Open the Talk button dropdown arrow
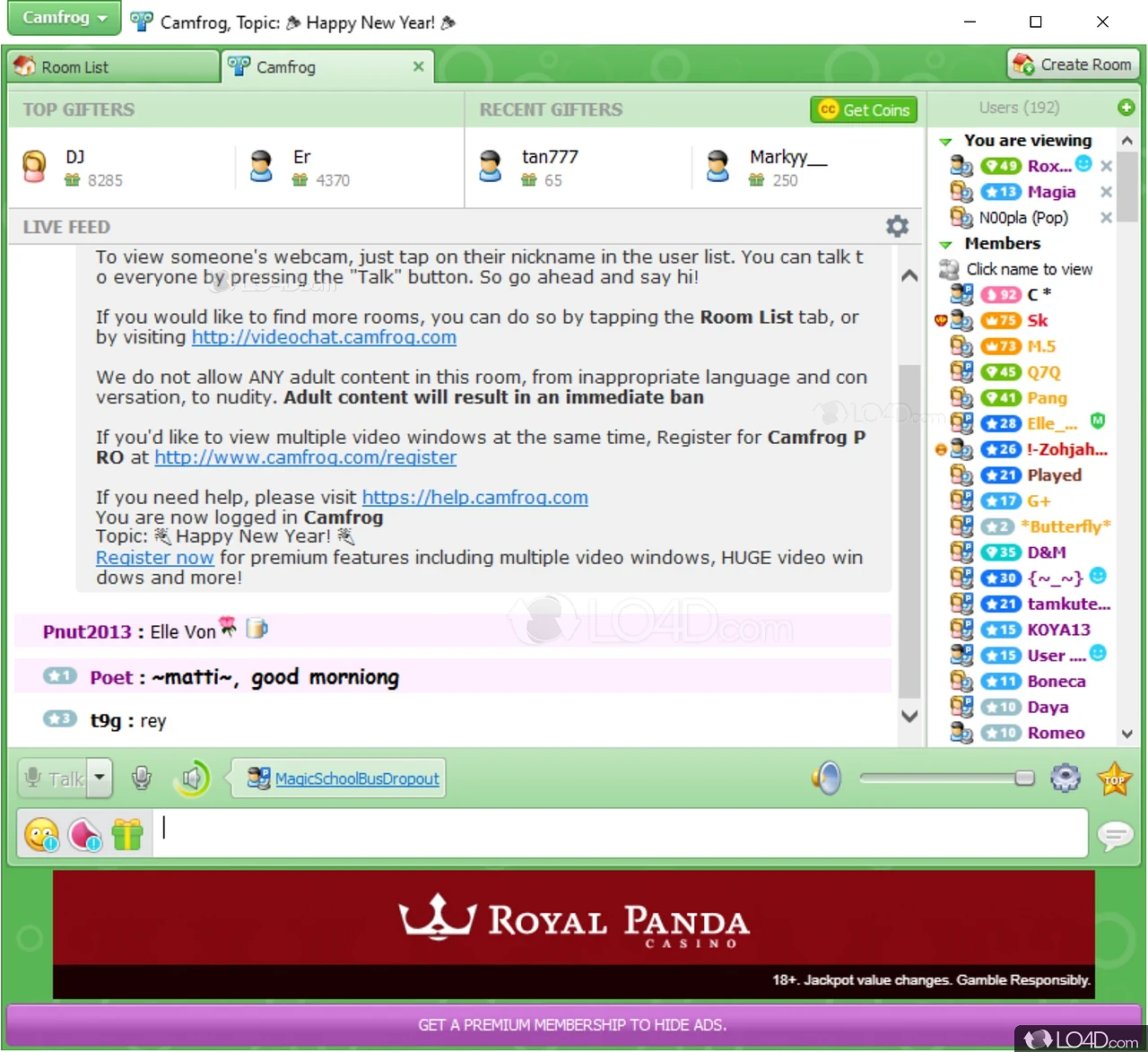This screenshot has height=1052, width=1148. 100,778
